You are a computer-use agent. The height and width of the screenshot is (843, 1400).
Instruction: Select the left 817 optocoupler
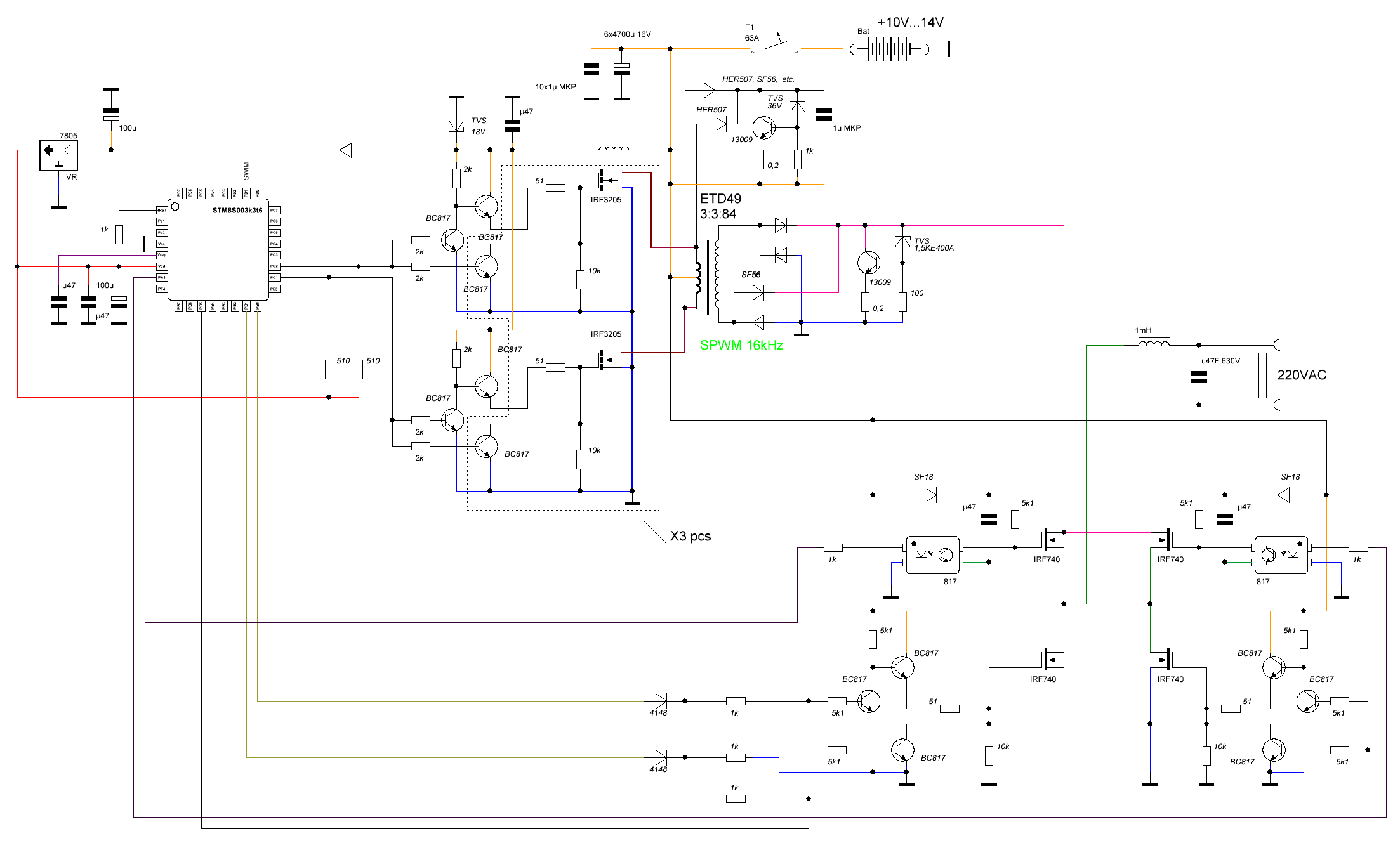(932, 555)
